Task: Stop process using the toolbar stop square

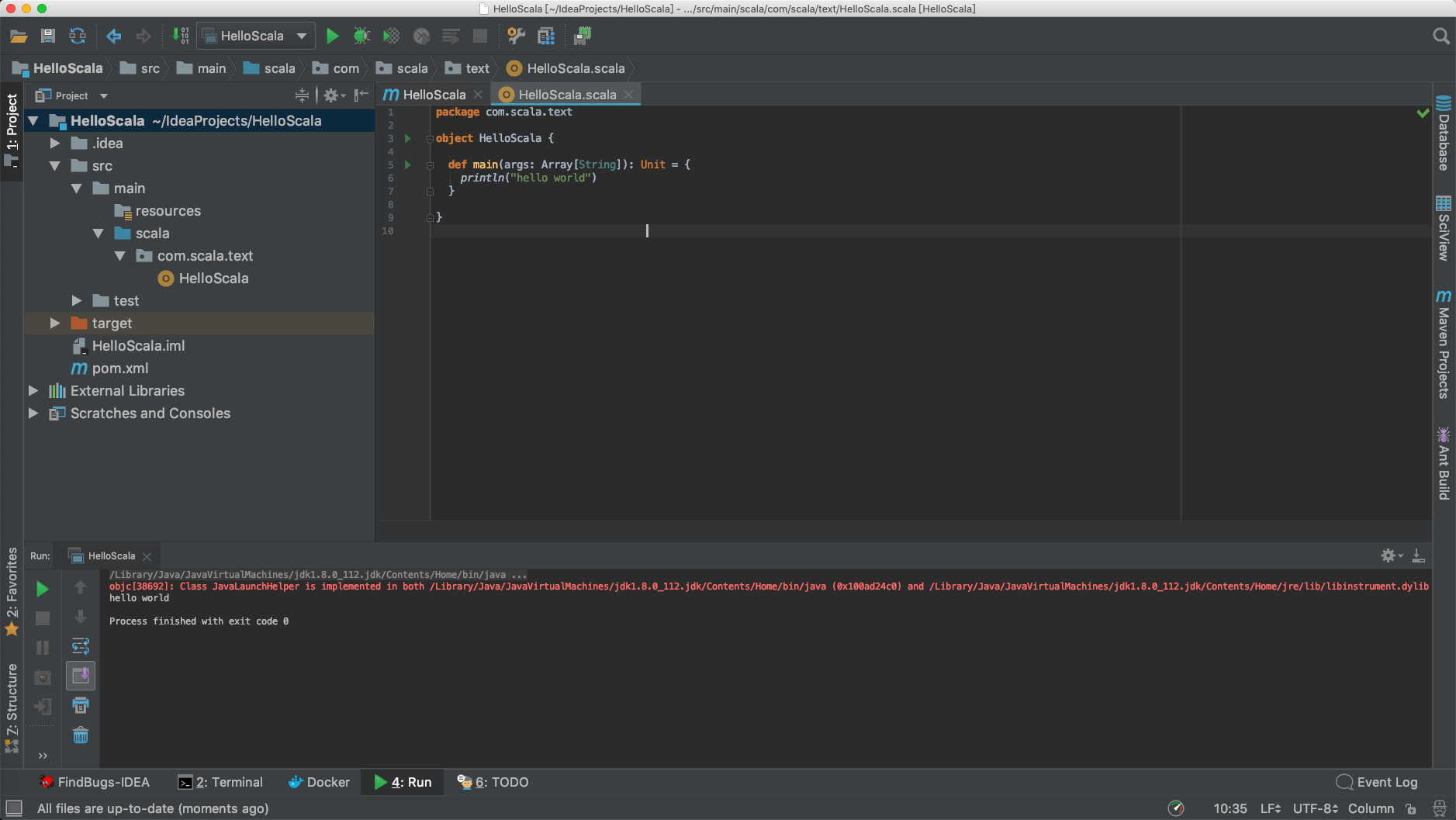Action: click(480, 36)
